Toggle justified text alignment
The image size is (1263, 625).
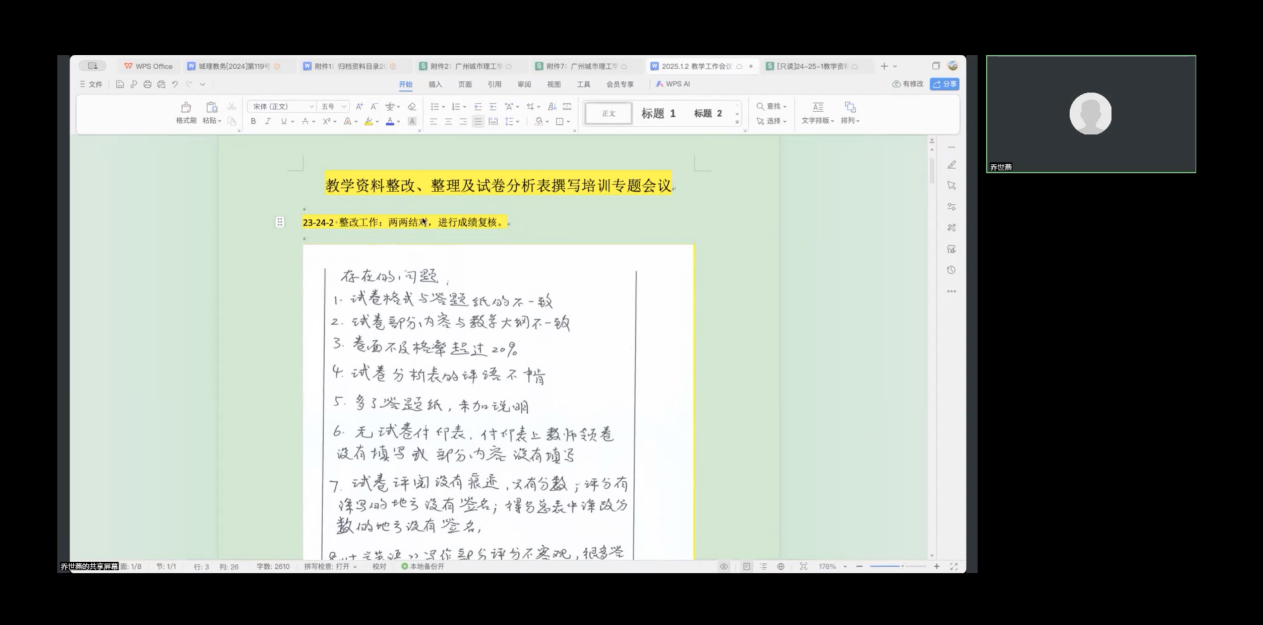(x=478, y=121)
